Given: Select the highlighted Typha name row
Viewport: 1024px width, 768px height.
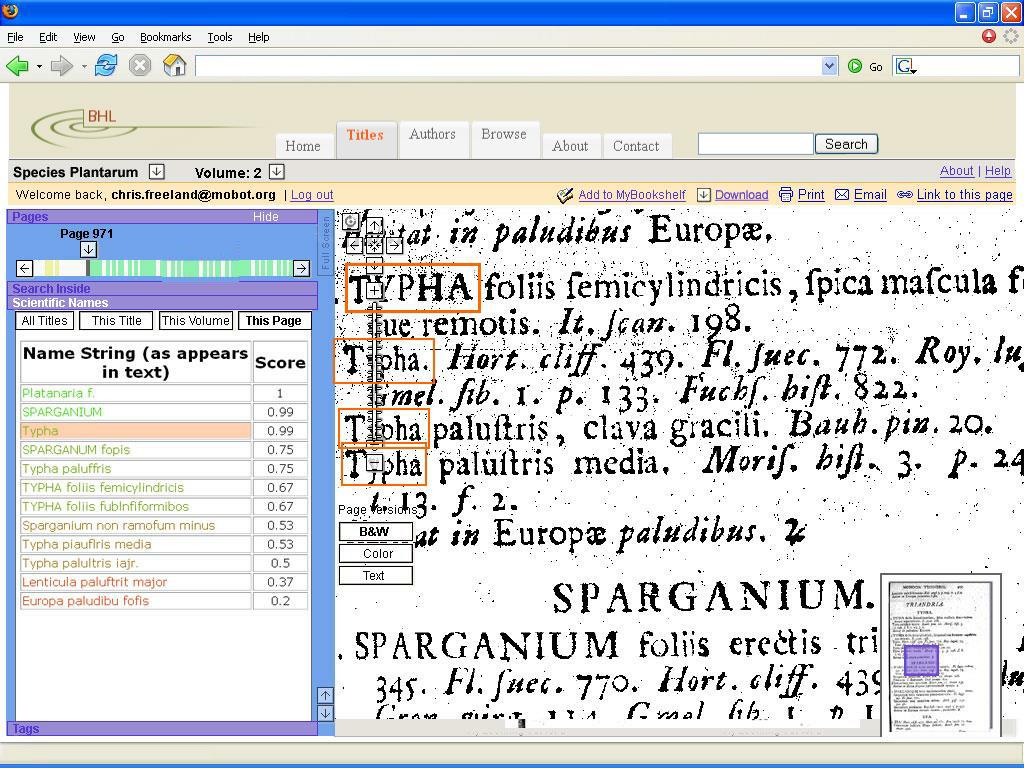Looking at the screenshot, I should tap(136, 431).
